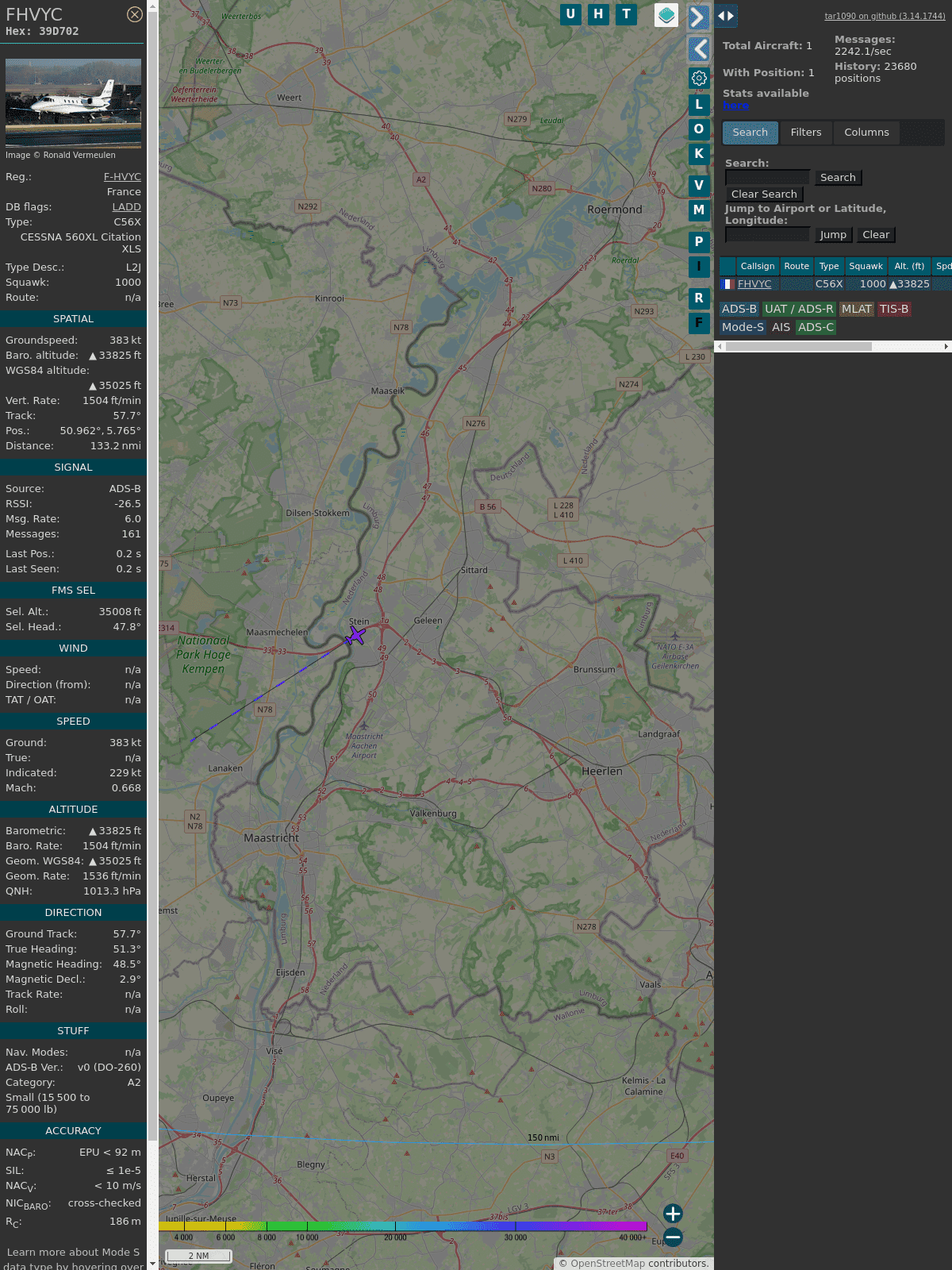Viewport: 952px width, 1270px height.
Task: Toggle the F map button
Action: 699,322
